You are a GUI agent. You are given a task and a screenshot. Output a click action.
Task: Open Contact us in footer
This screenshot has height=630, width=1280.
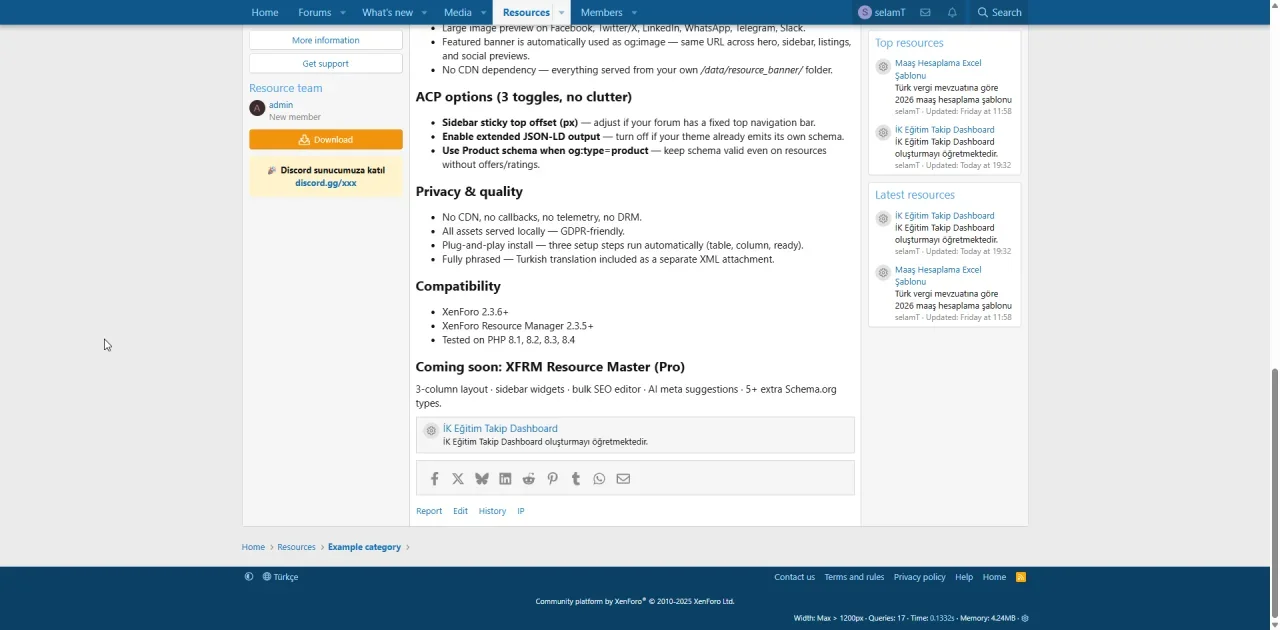pos(794,577)
